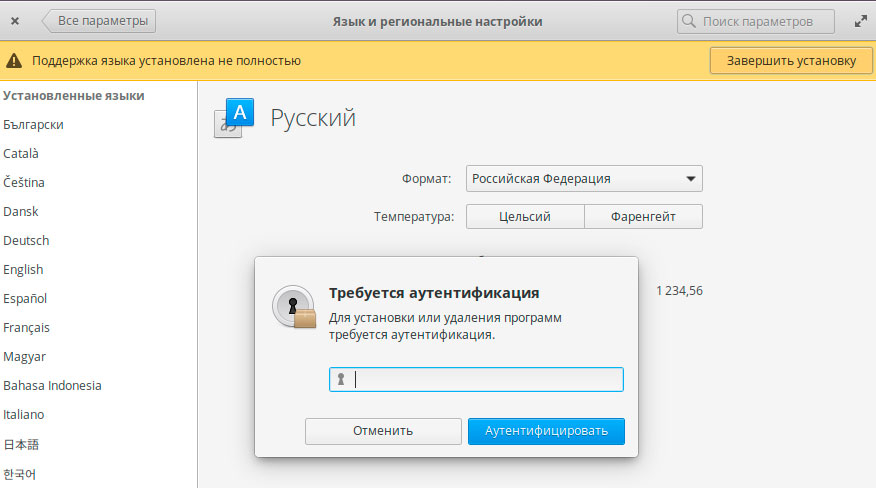This screenshot has width=876, height=488.
Task: Confirm with Аутентифицировать button
Action: [x=546, y=431]
